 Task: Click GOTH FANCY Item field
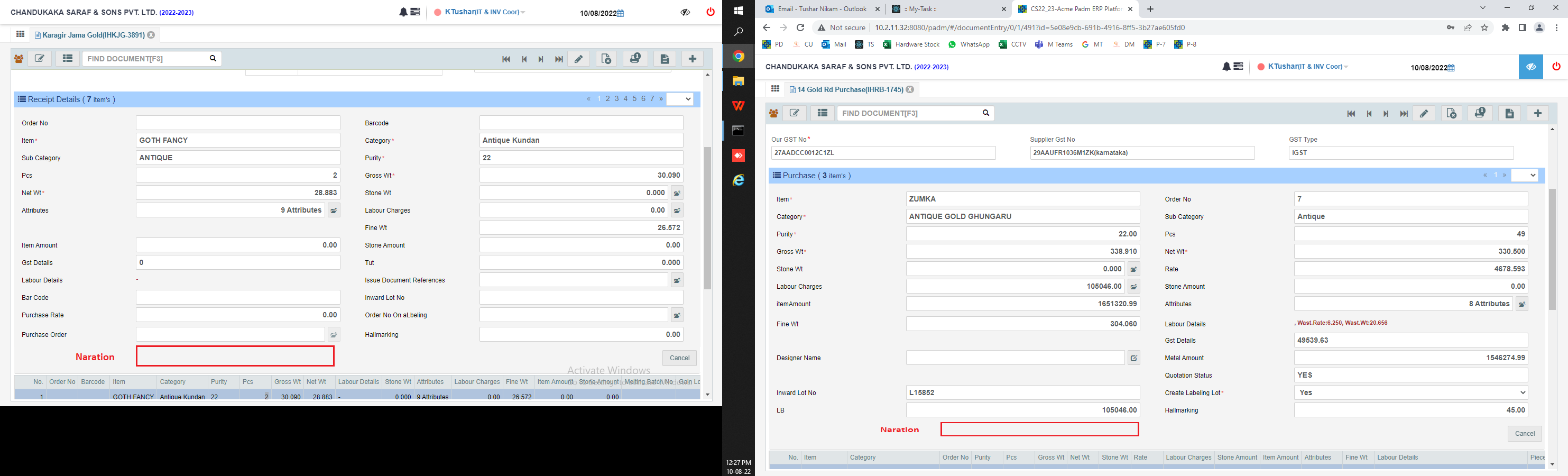pos(238,141)
